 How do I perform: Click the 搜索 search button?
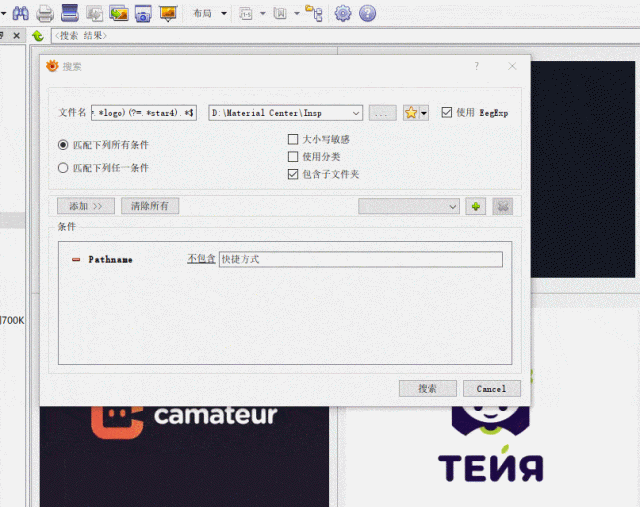tap(427, 389)
